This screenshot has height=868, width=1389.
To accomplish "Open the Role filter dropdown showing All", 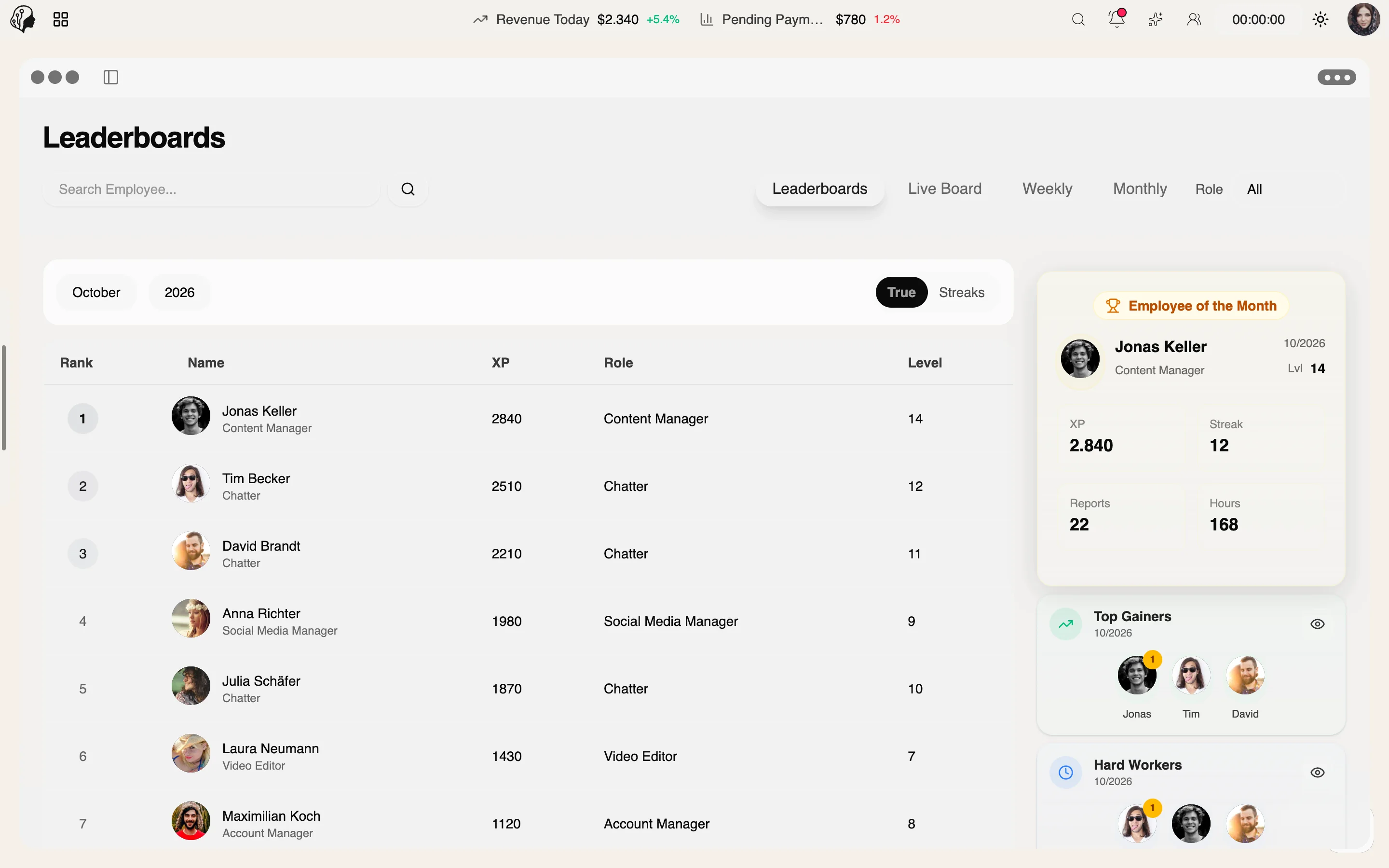I will click(x=1289, y=189).
